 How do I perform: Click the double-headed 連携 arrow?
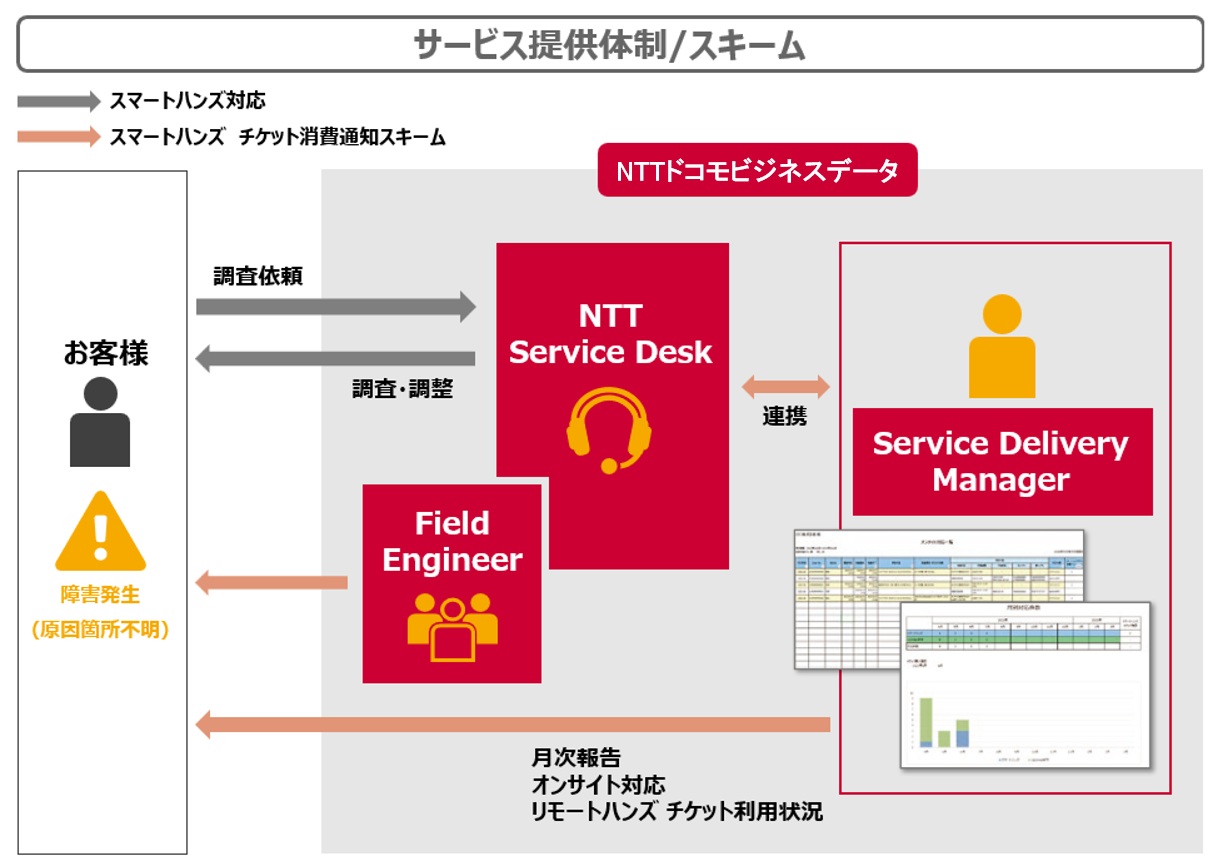[785, 387]
